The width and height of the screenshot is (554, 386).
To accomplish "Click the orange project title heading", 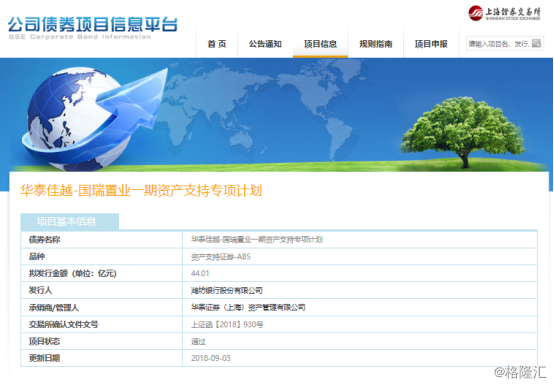I will pos(141,191).
